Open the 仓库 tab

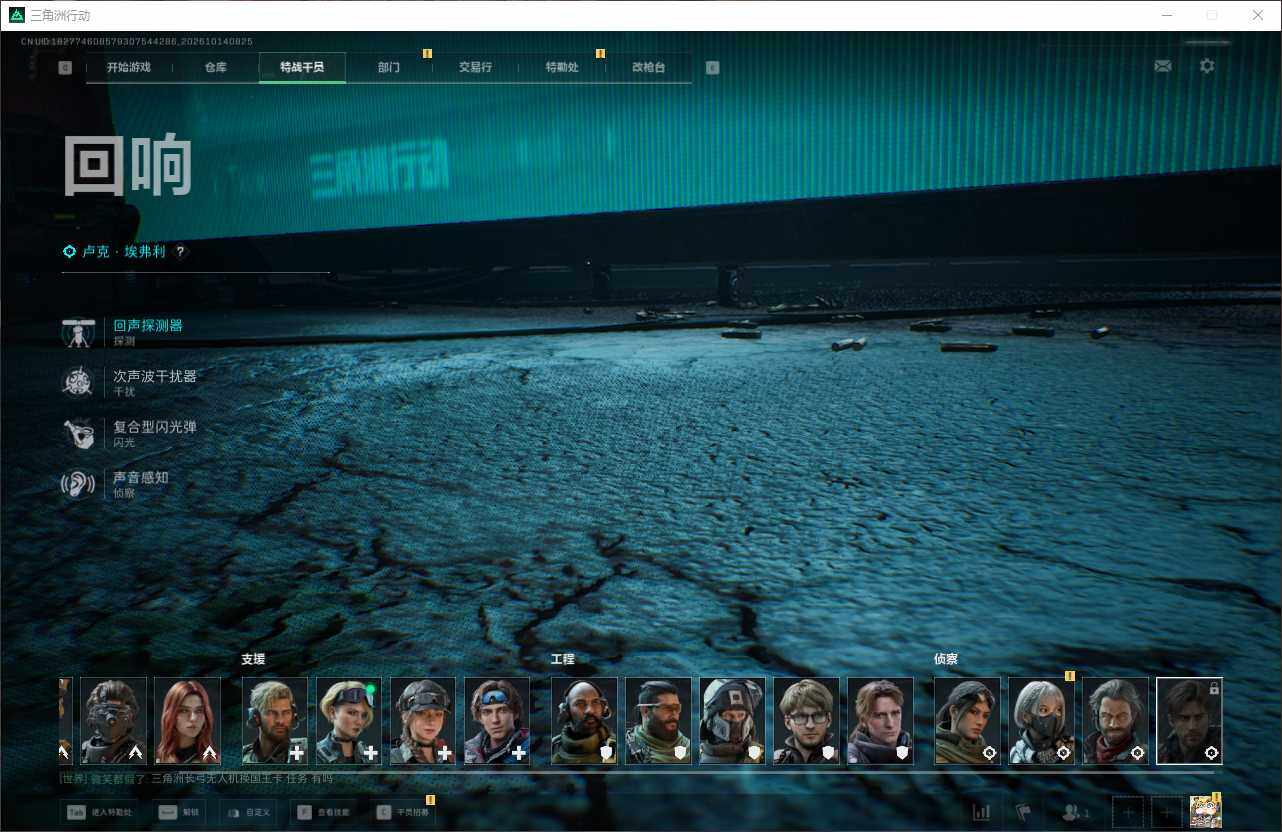point(216,67)
